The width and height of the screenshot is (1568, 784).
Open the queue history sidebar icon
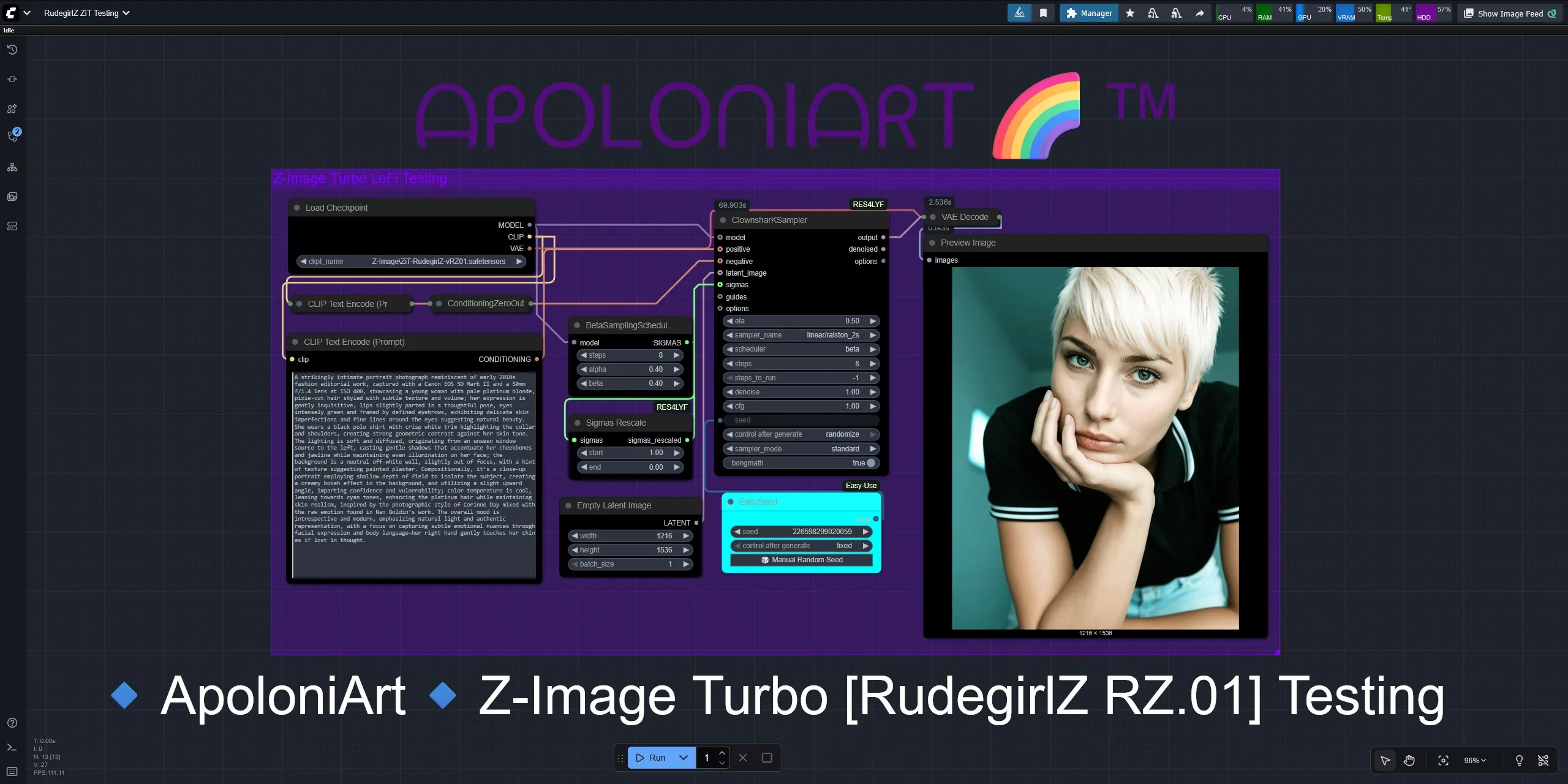(12, 50)
